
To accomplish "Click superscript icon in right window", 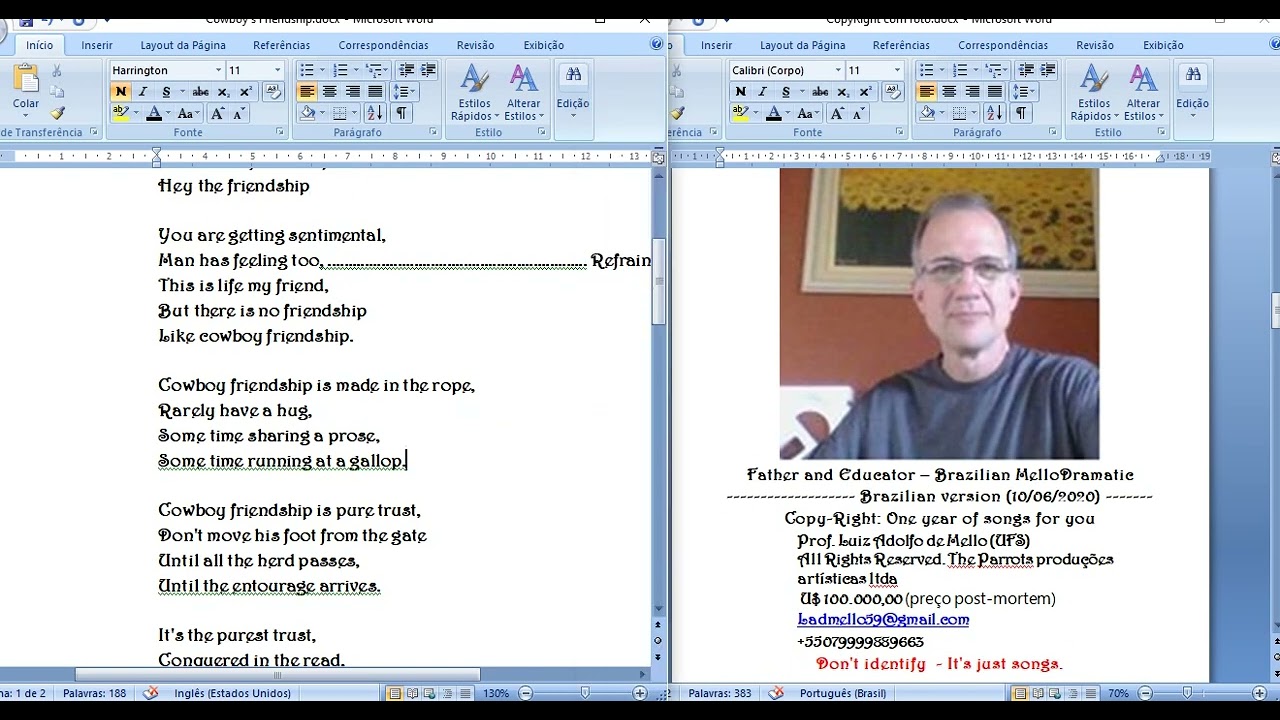I will coord(866,92).
